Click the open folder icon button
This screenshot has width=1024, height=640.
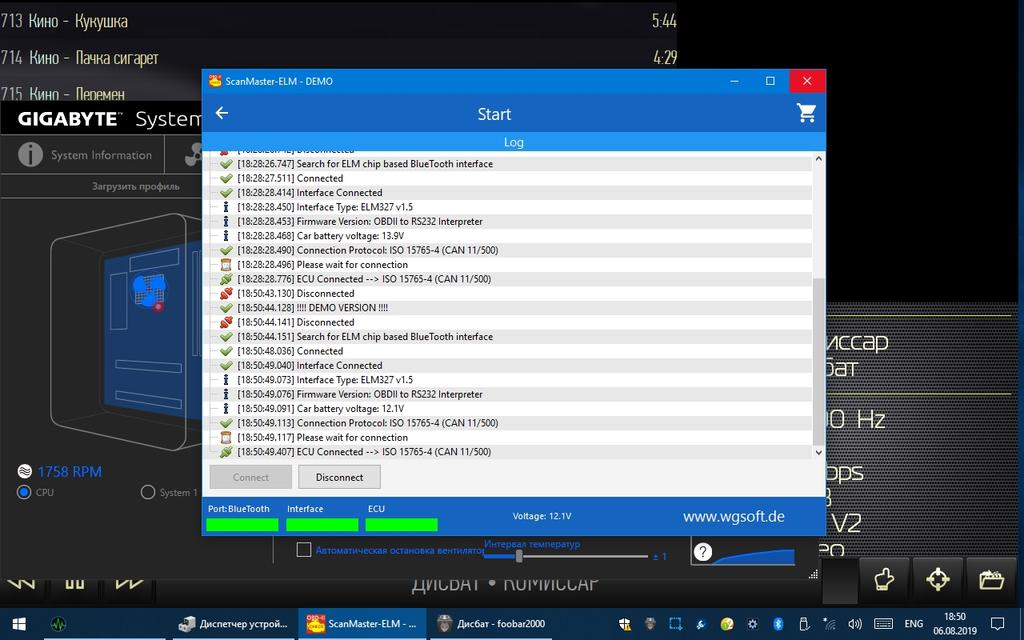click(990, 579)
